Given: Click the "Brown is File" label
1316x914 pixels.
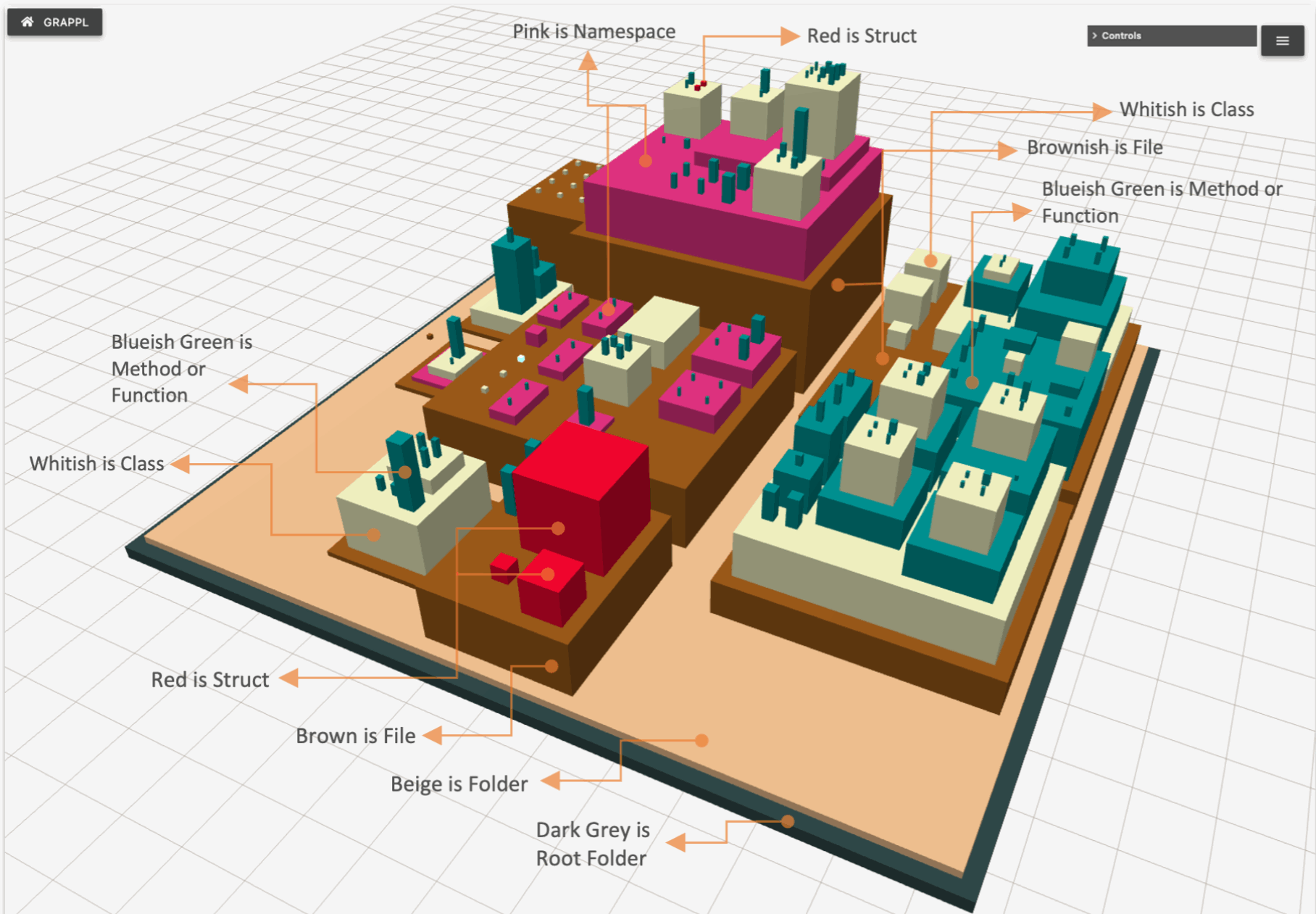Looking at the screenshot, I should 355,736.
